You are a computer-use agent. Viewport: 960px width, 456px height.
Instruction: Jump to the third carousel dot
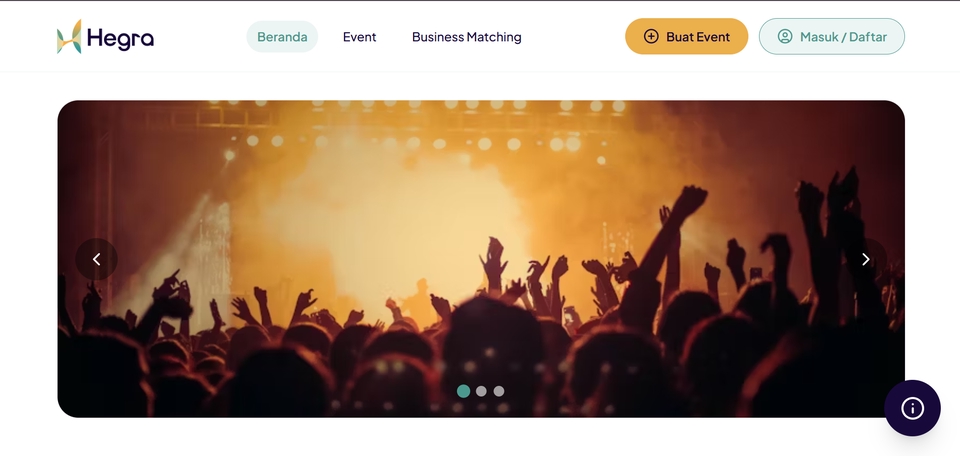[499, 391]
